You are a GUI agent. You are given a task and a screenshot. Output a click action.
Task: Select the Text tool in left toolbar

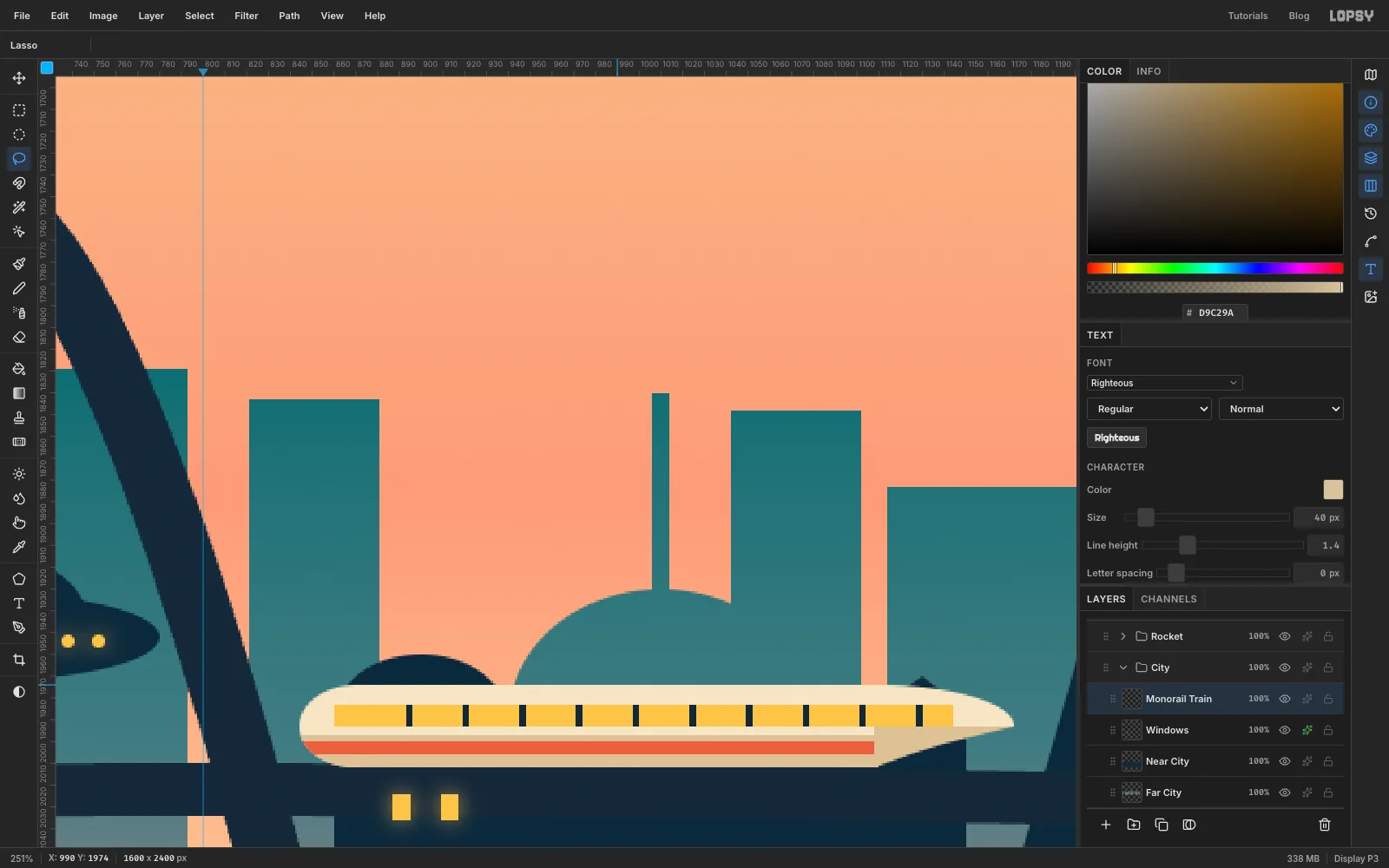tap(19, 603)
